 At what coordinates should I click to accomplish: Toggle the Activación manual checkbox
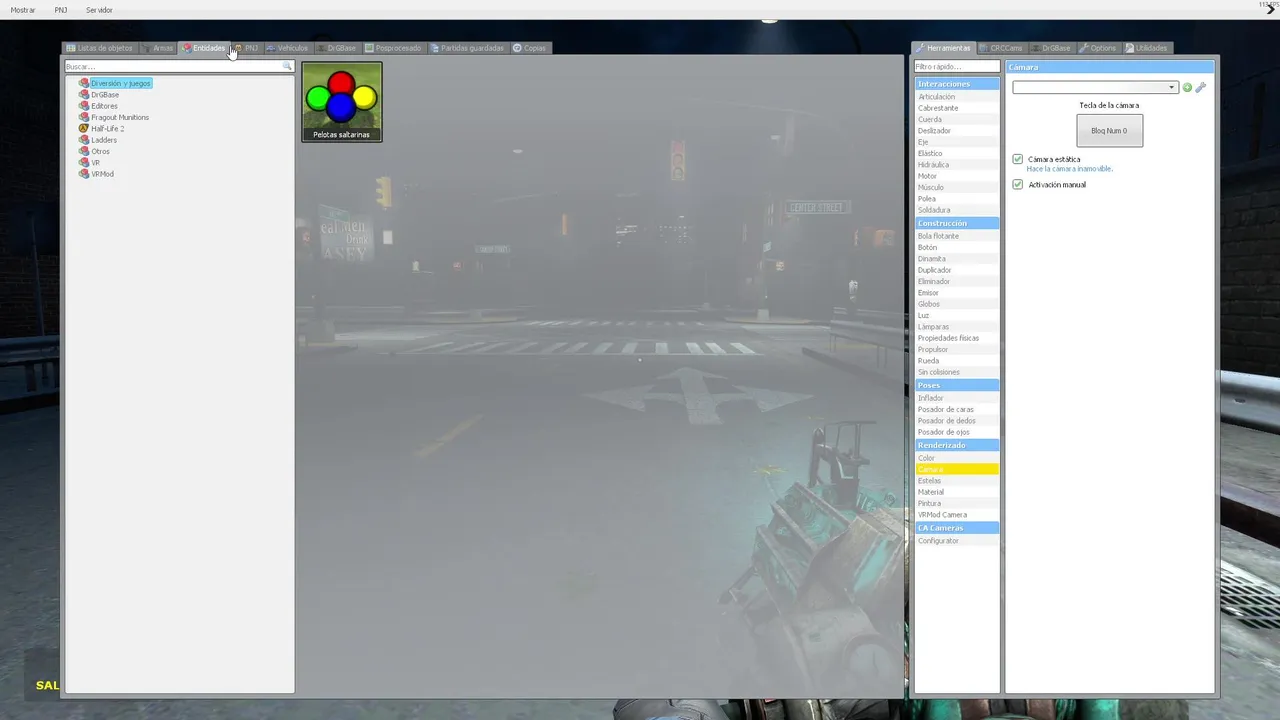[1018, 185]
